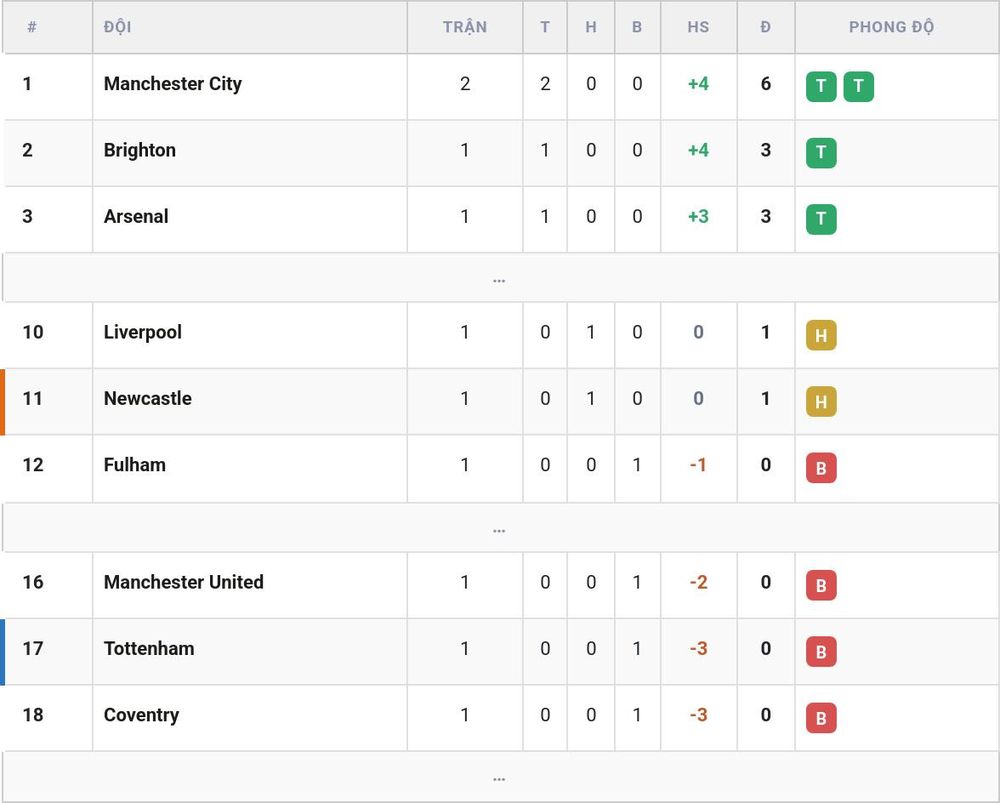This screenshot has height=803, width=1000.
Task: Click the TRẬN column header
Action: (465, 27)
